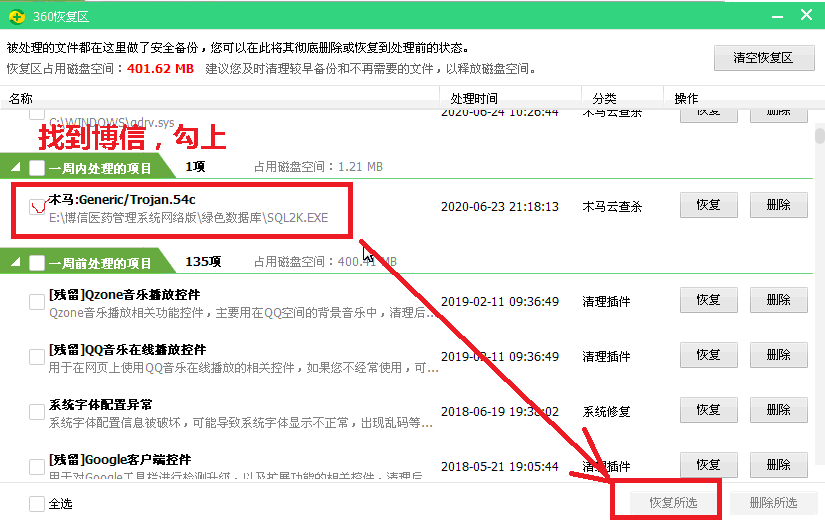Click the 清空恢复区 button
The image size is (825, 525).
[x=764, y=58]
